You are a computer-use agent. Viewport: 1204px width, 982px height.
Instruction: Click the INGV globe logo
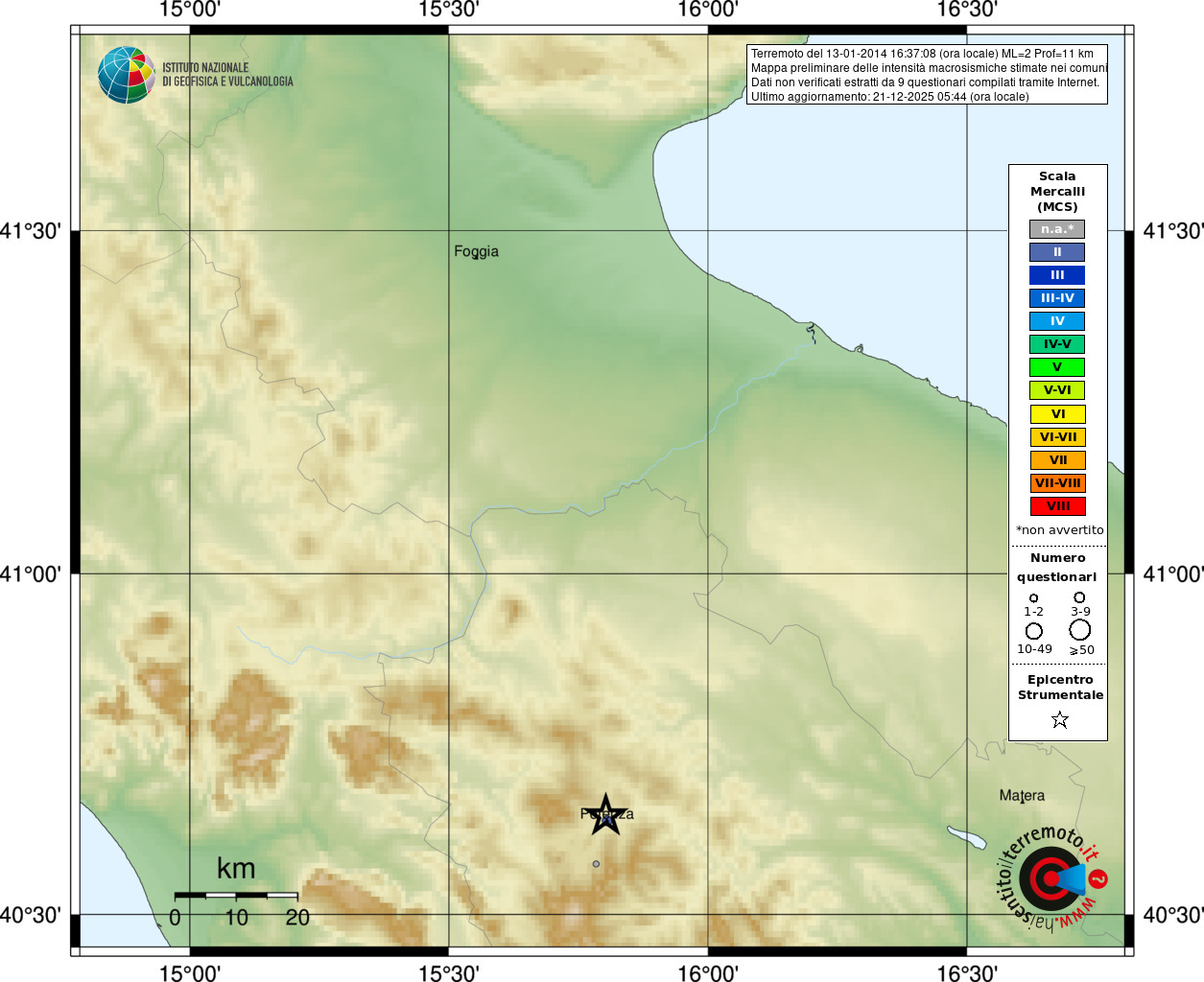tap(127, 75)
